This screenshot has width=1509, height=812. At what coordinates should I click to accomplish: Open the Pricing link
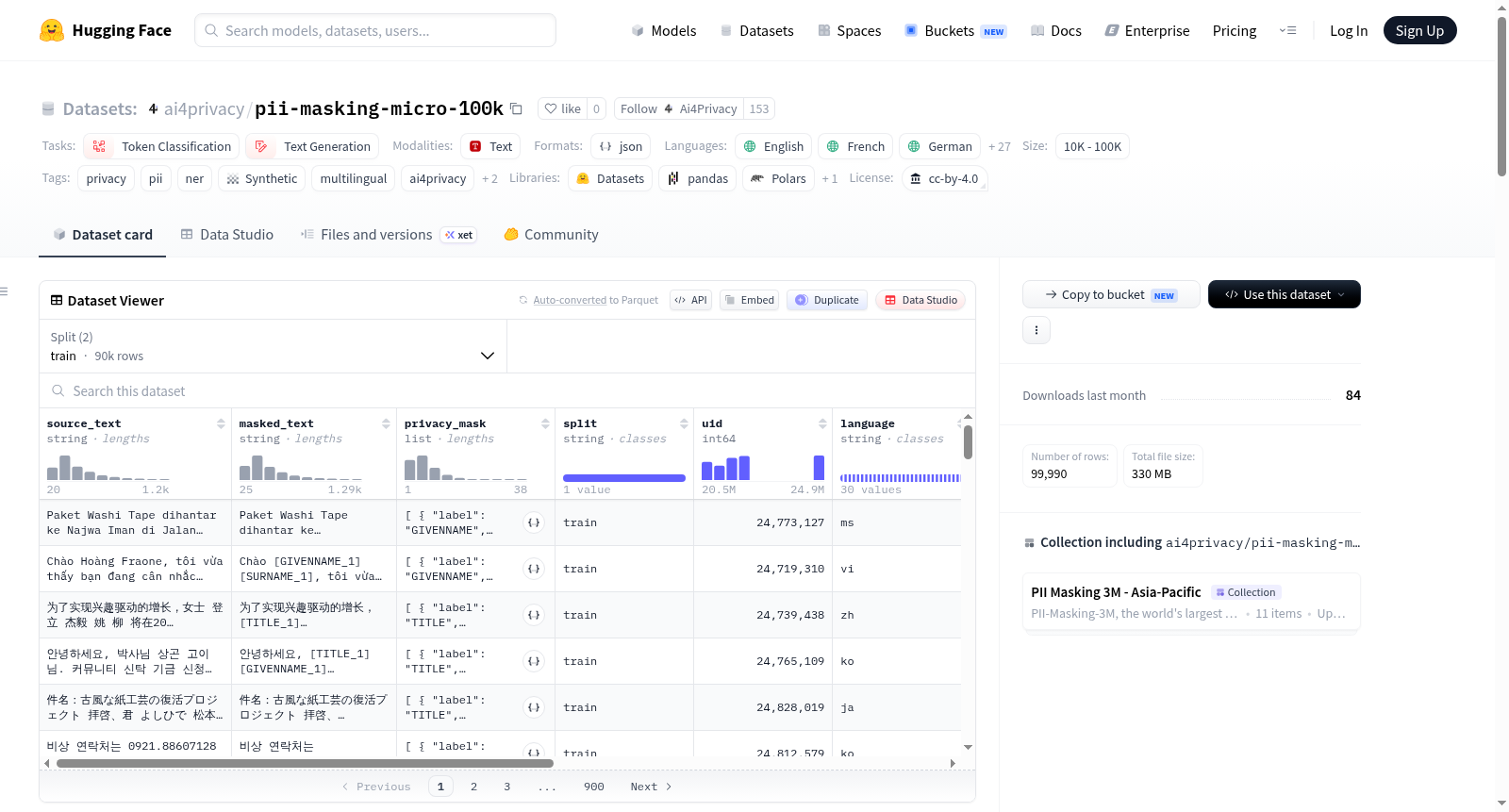[x=1235, y=30]
